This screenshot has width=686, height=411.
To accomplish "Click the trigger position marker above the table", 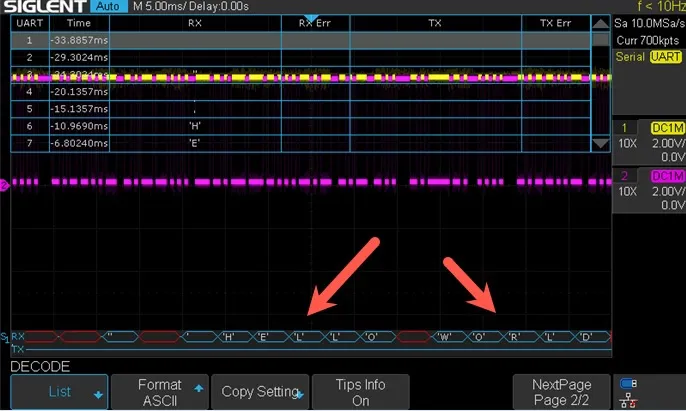I will (310, 18).
